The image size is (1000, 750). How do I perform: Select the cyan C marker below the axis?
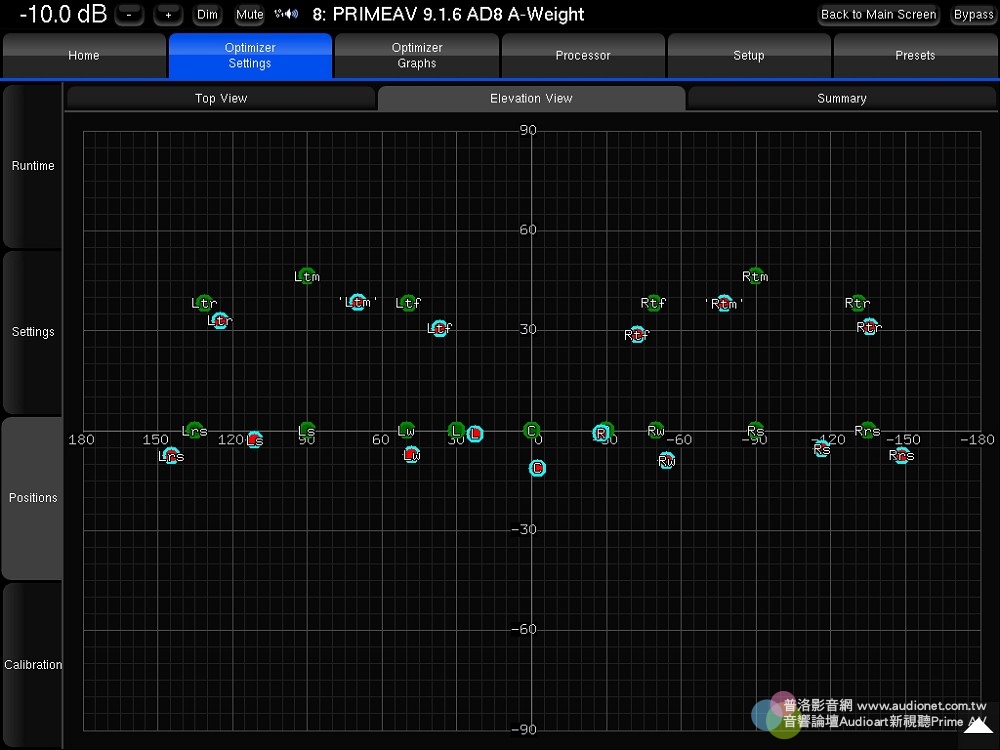pos(537,468)
